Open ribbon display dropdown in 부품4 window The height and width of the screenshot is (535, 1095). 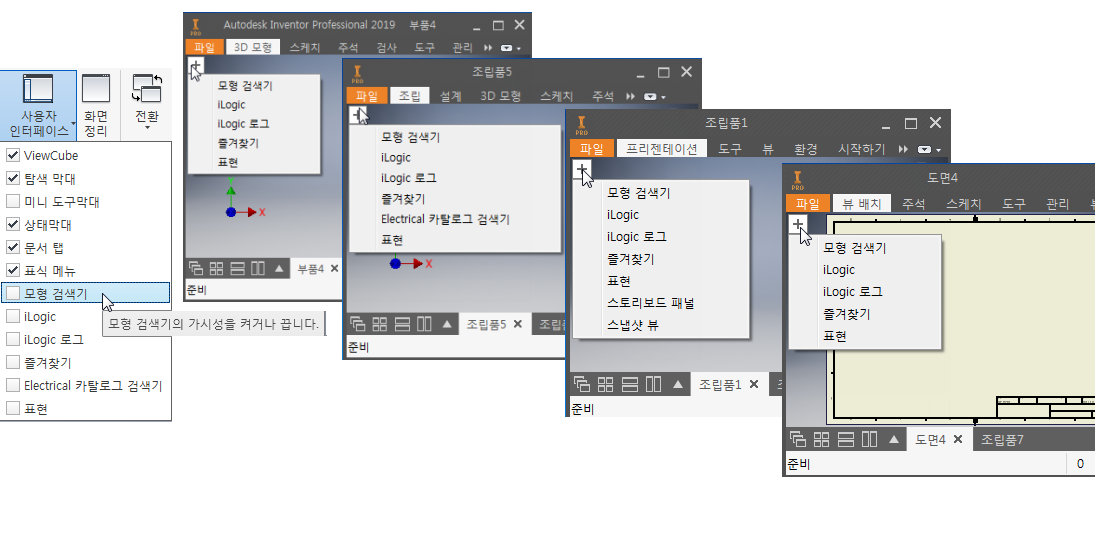pyautogui.click(x=510, y=47)
